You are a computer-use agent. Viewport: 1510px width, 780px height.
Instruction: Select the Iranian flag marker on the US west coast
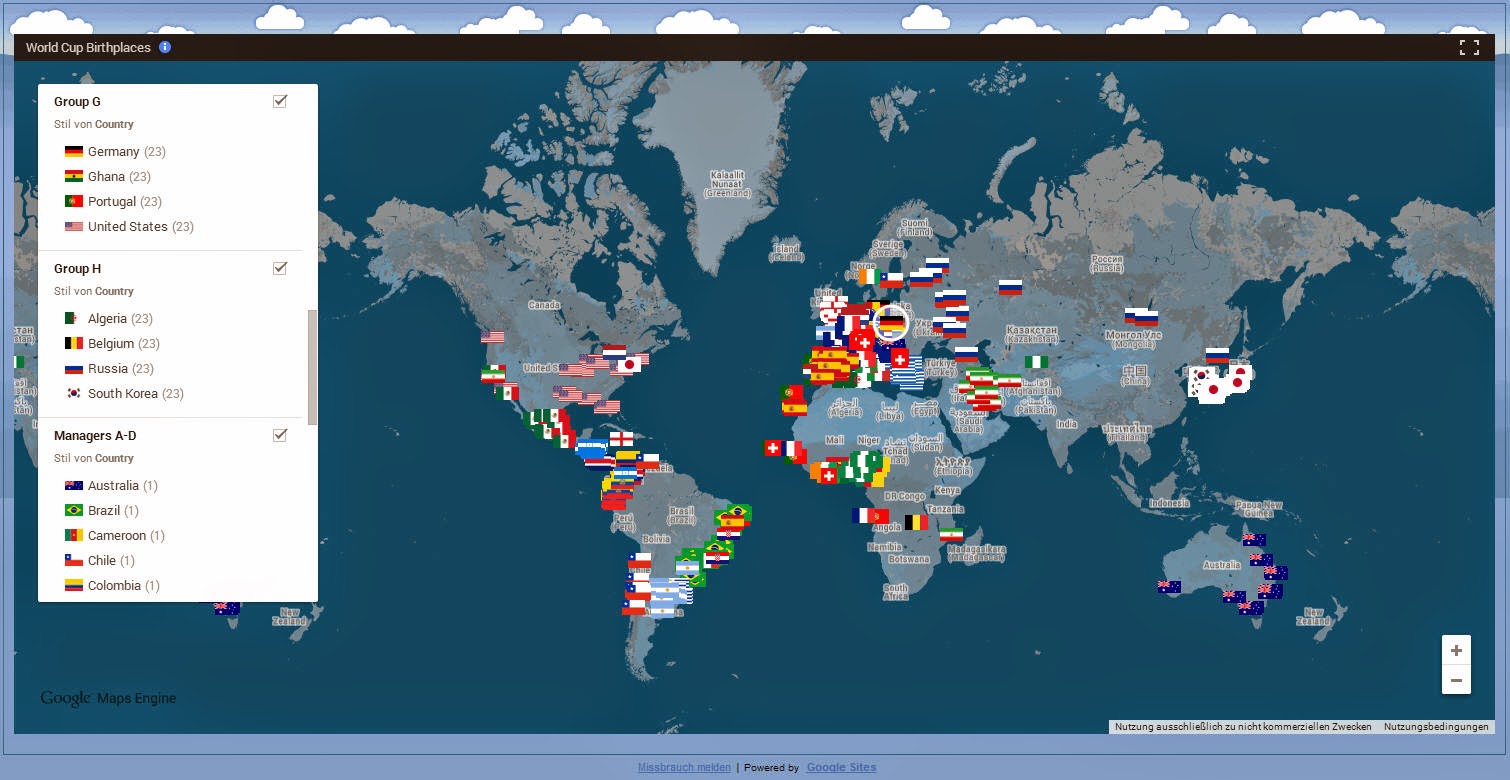click(492, 375)
